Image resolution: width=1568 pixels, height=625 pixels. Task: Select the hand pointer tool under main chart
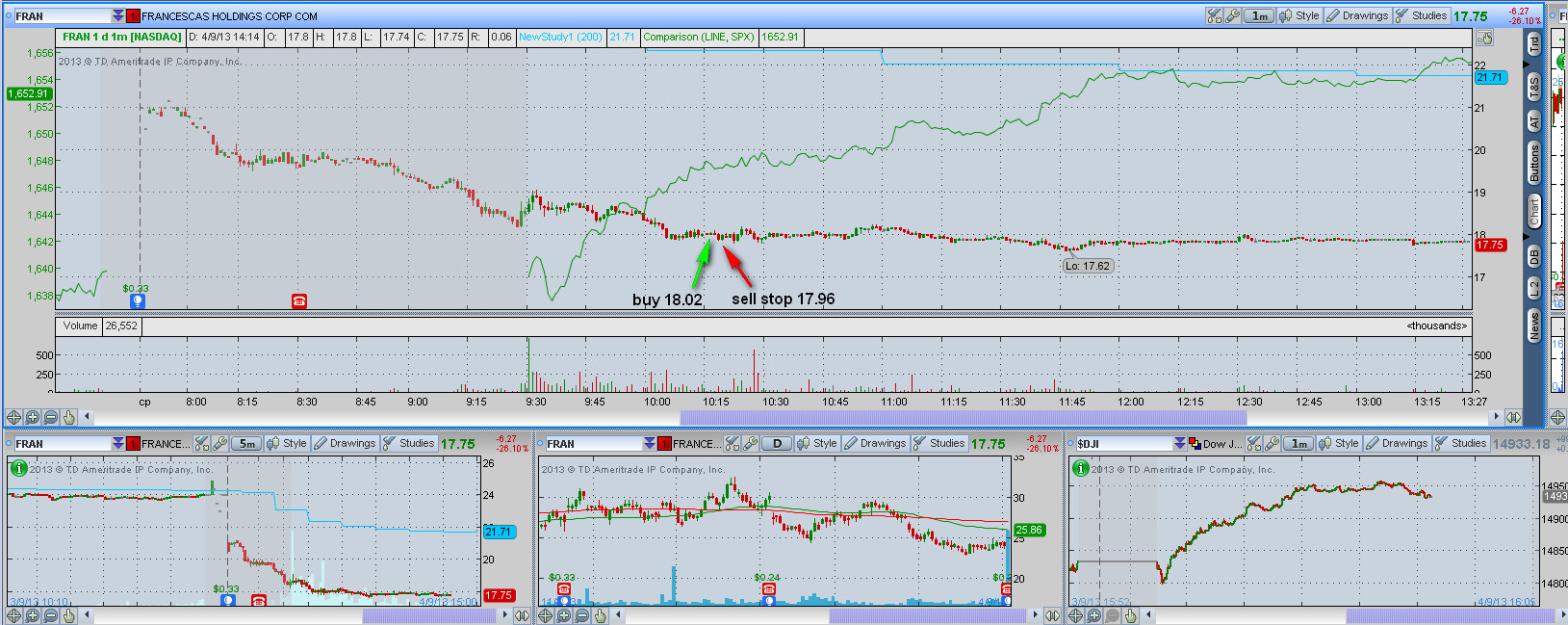point(68,417)
